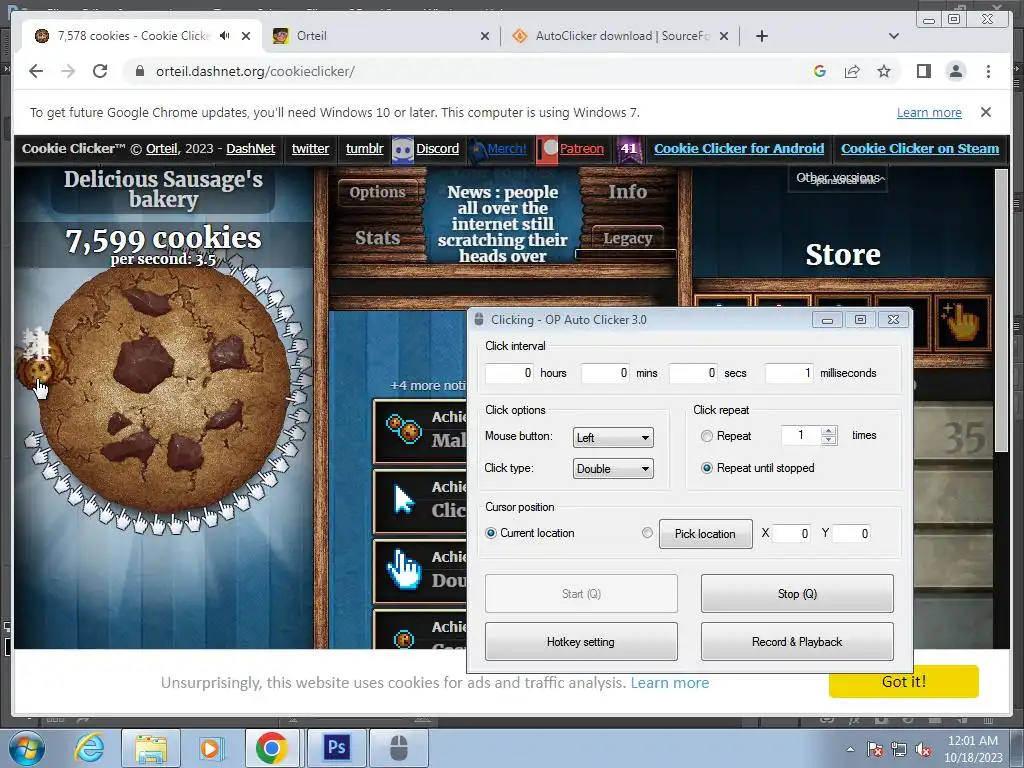
Task: Open Windows Explorer folder on taskbar
Action: click(152, 748)
